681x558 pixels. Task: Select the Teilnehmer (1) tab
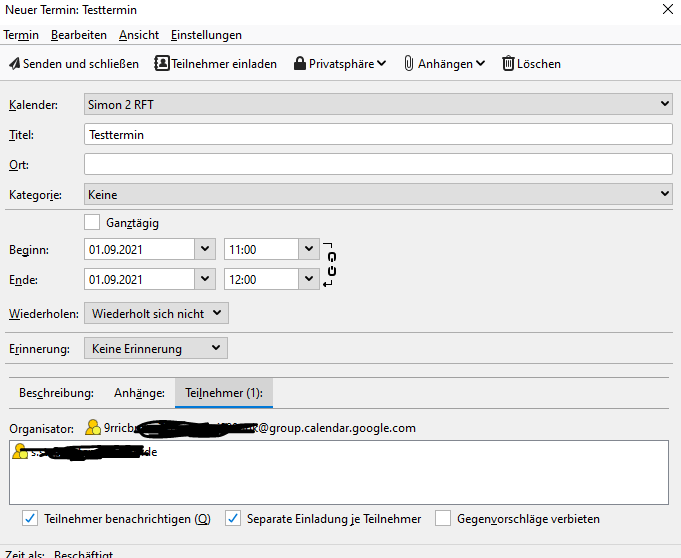pyautogui.click(x=224, y=393)
